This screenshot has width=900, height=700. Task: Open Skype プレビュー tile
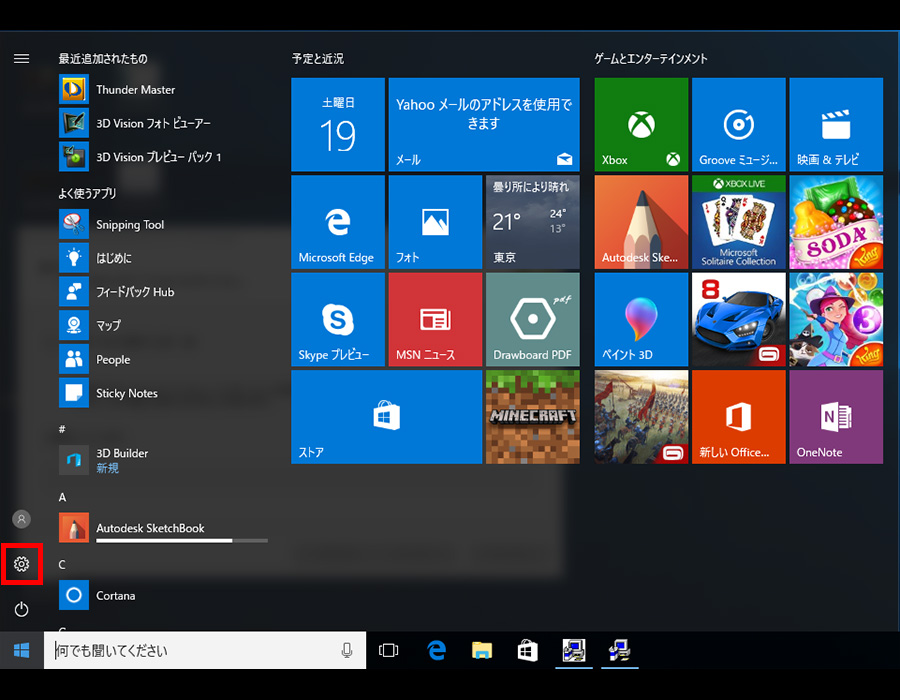click(x=338, y=320)
